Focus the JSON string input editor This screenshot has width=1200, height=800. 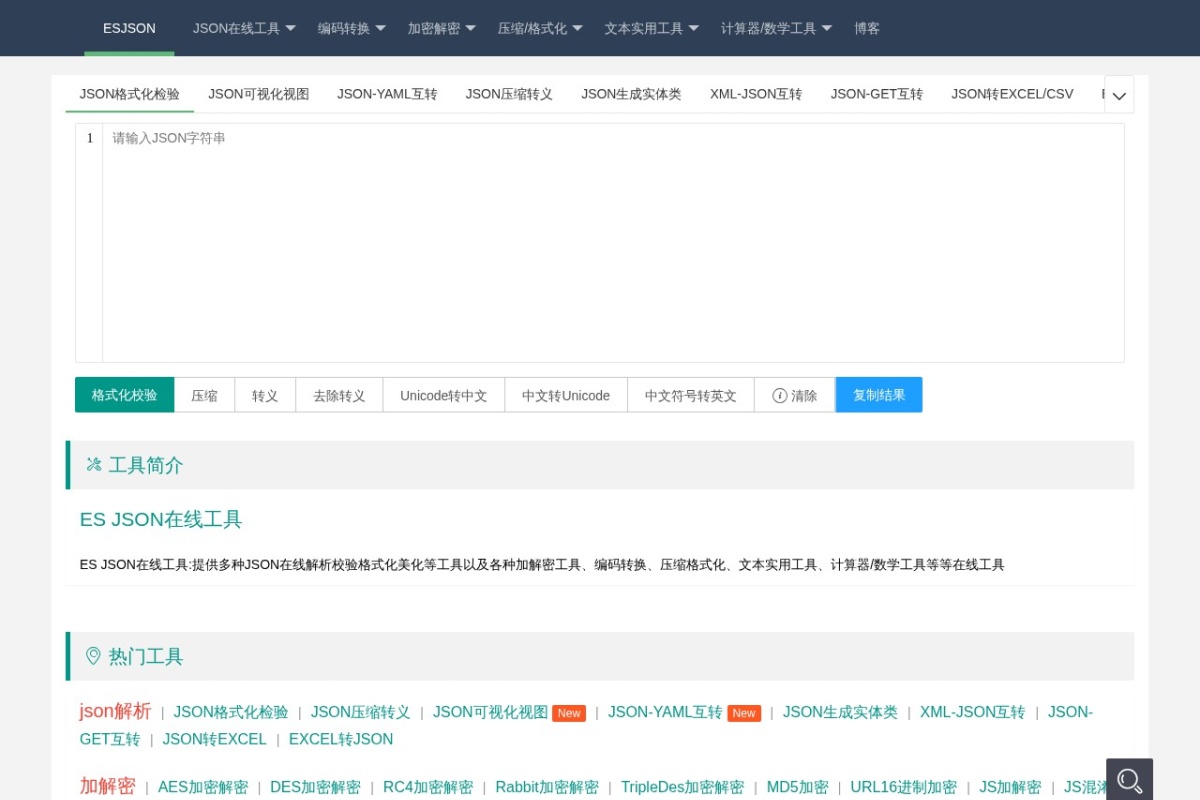point(613,242)
